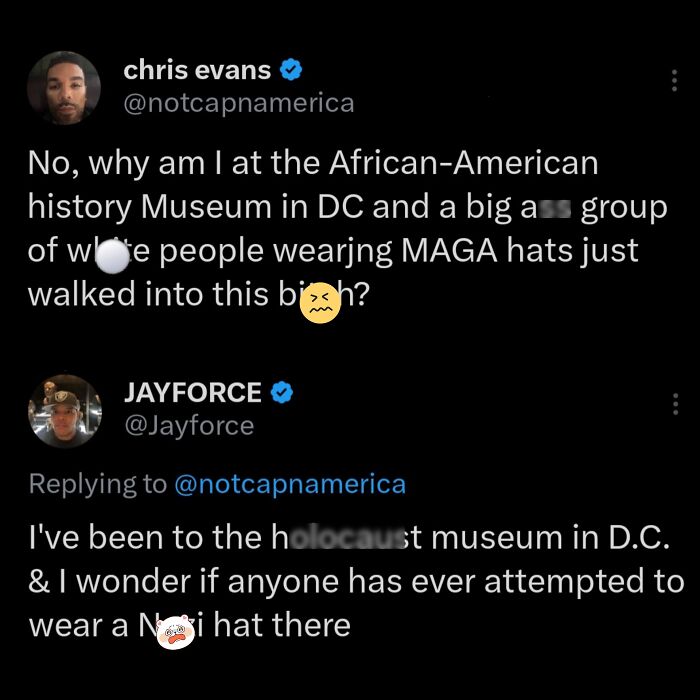Viewport: 700px width, 700px height.
Task: Click the white circle sticker over the tweet
Action: tap(112, 256)
